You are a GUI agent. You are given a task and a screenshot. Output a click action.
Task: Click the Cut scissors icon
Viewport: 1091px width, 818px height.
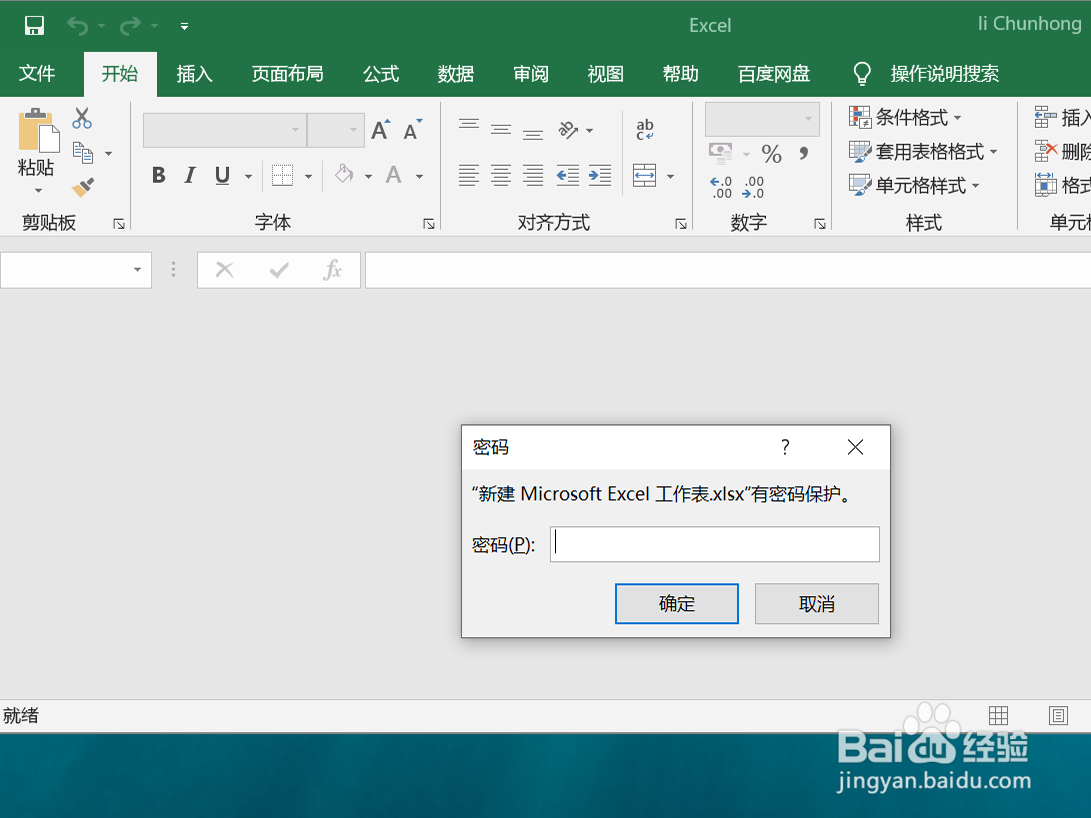82,118
